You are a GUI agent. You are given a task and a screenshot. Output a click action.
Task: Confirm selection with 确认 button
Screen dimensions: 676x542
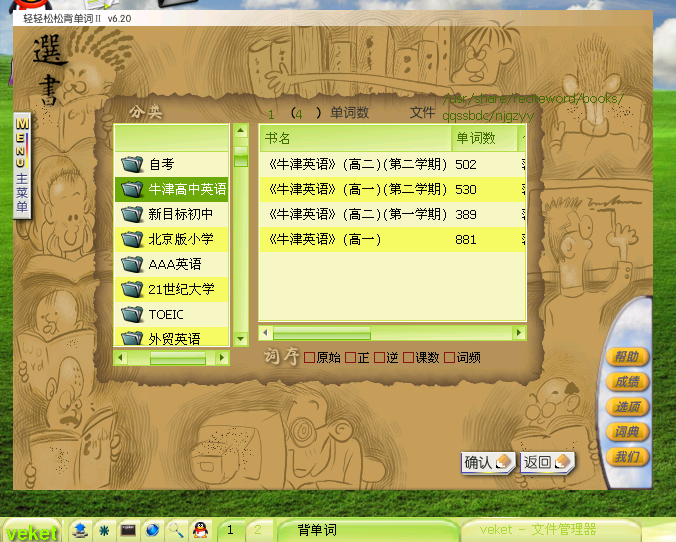[488, 463]
